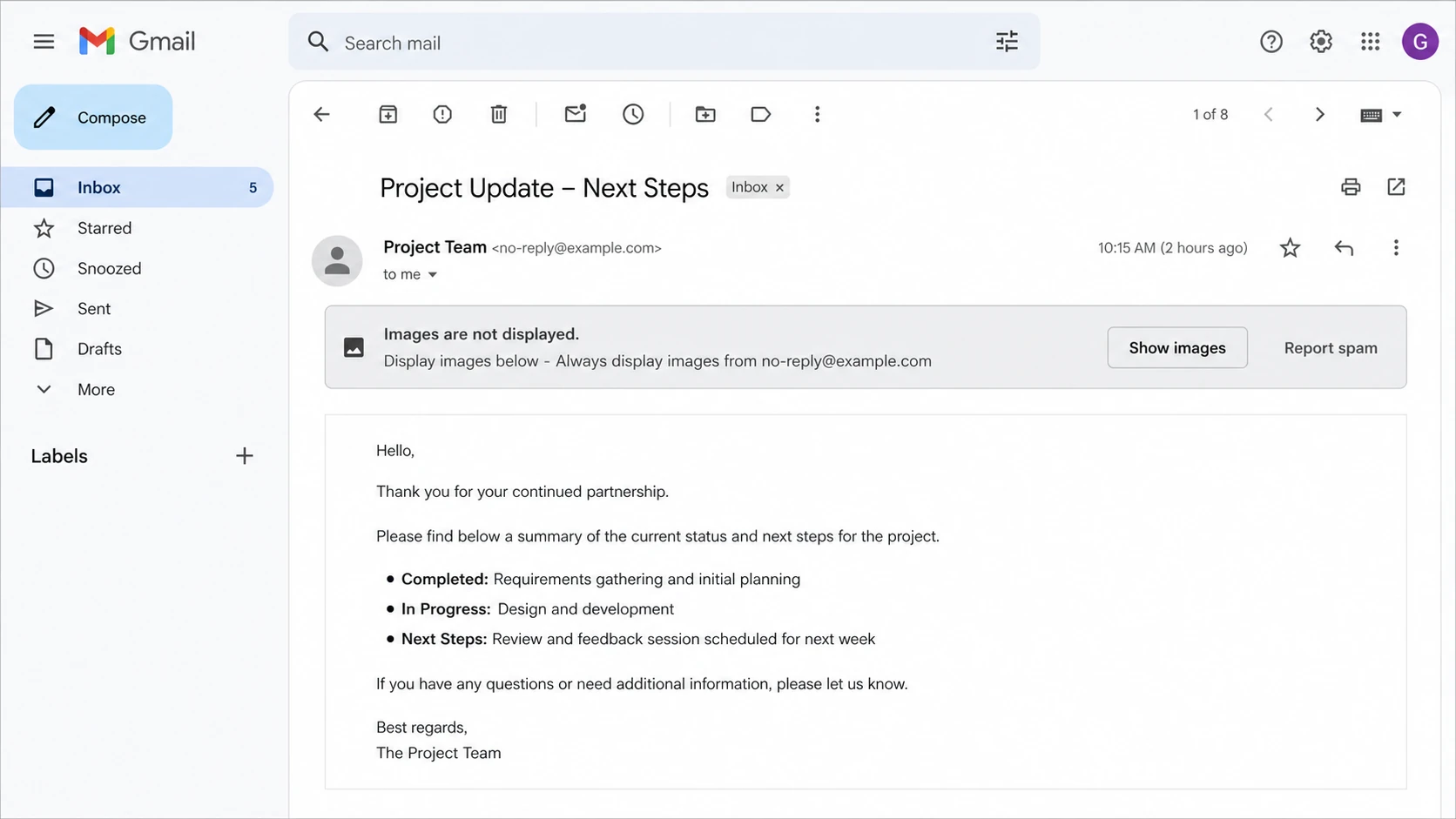
Task: Open search filter options icon
Action: point(1007,42)
